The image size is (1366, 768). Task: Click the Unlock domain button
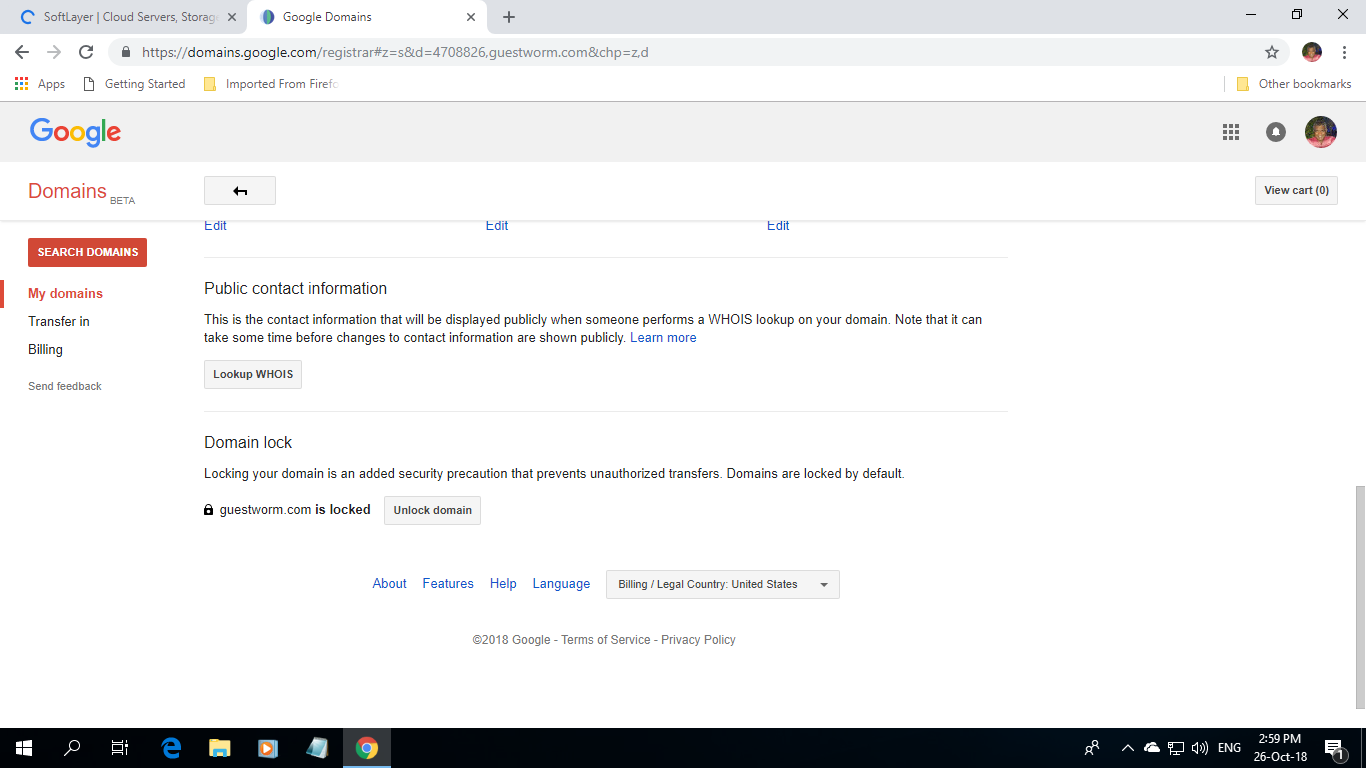coord(432,510)
